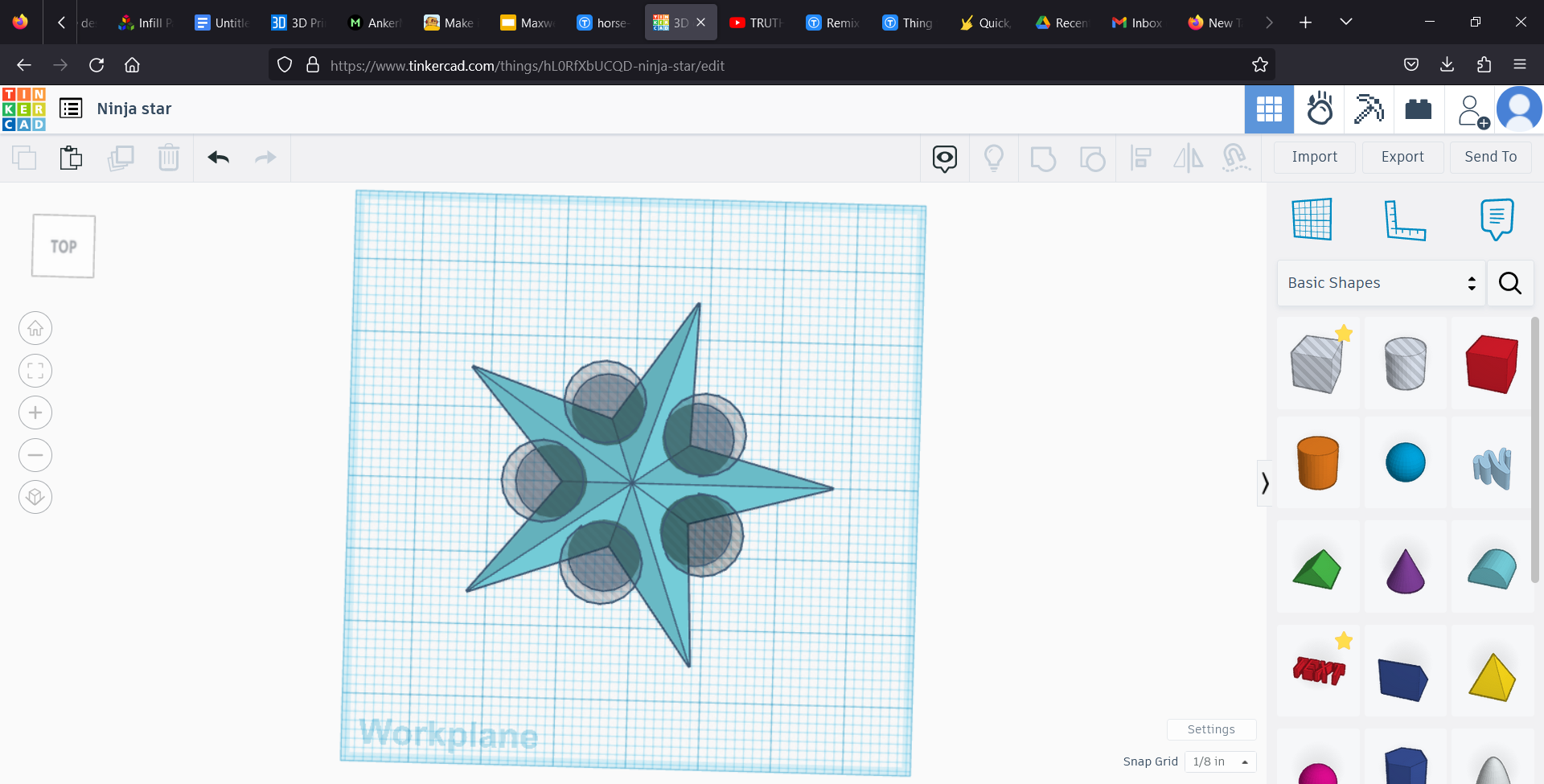1544x784 pixels.
Task: Switch editor to Bricks mode
Action: (1418, 109)
